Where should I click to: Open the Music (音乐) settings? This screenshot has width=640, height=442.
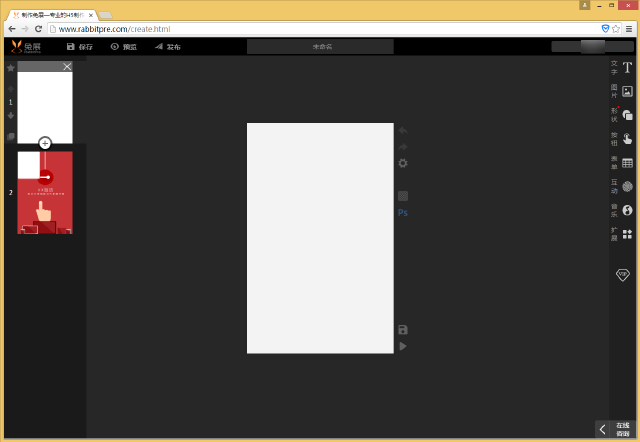[627, 210]
